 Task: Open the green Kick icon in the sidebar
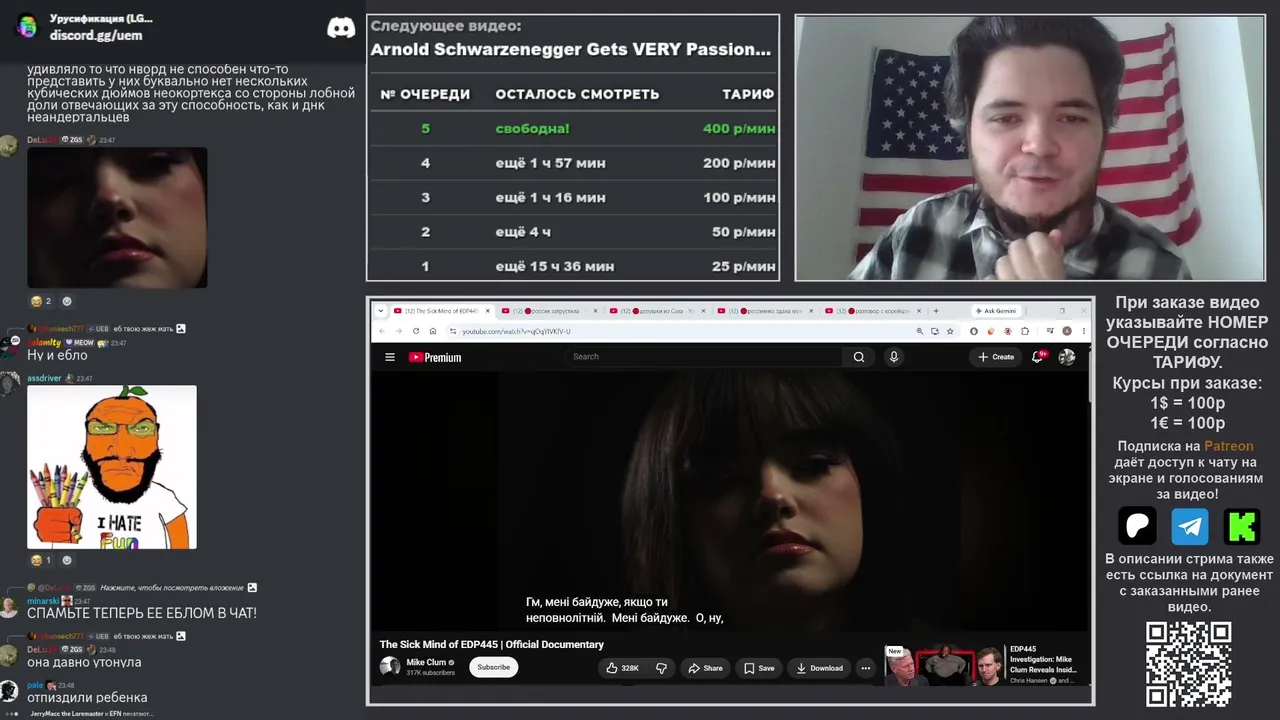(1242, 525)
